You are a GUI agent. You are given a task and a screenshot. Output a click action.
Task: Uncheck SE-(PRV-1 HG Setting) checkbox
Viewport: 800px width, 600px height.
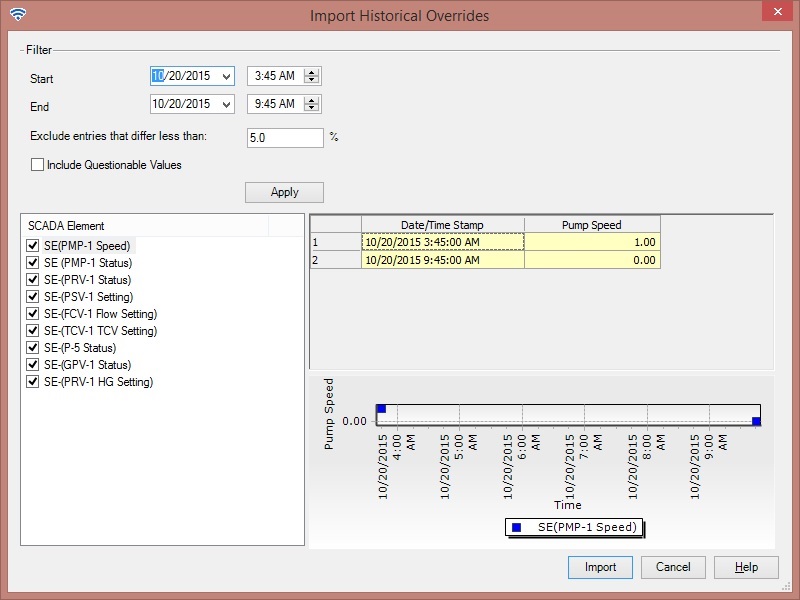pyautogui.click(x=33, y=382)
